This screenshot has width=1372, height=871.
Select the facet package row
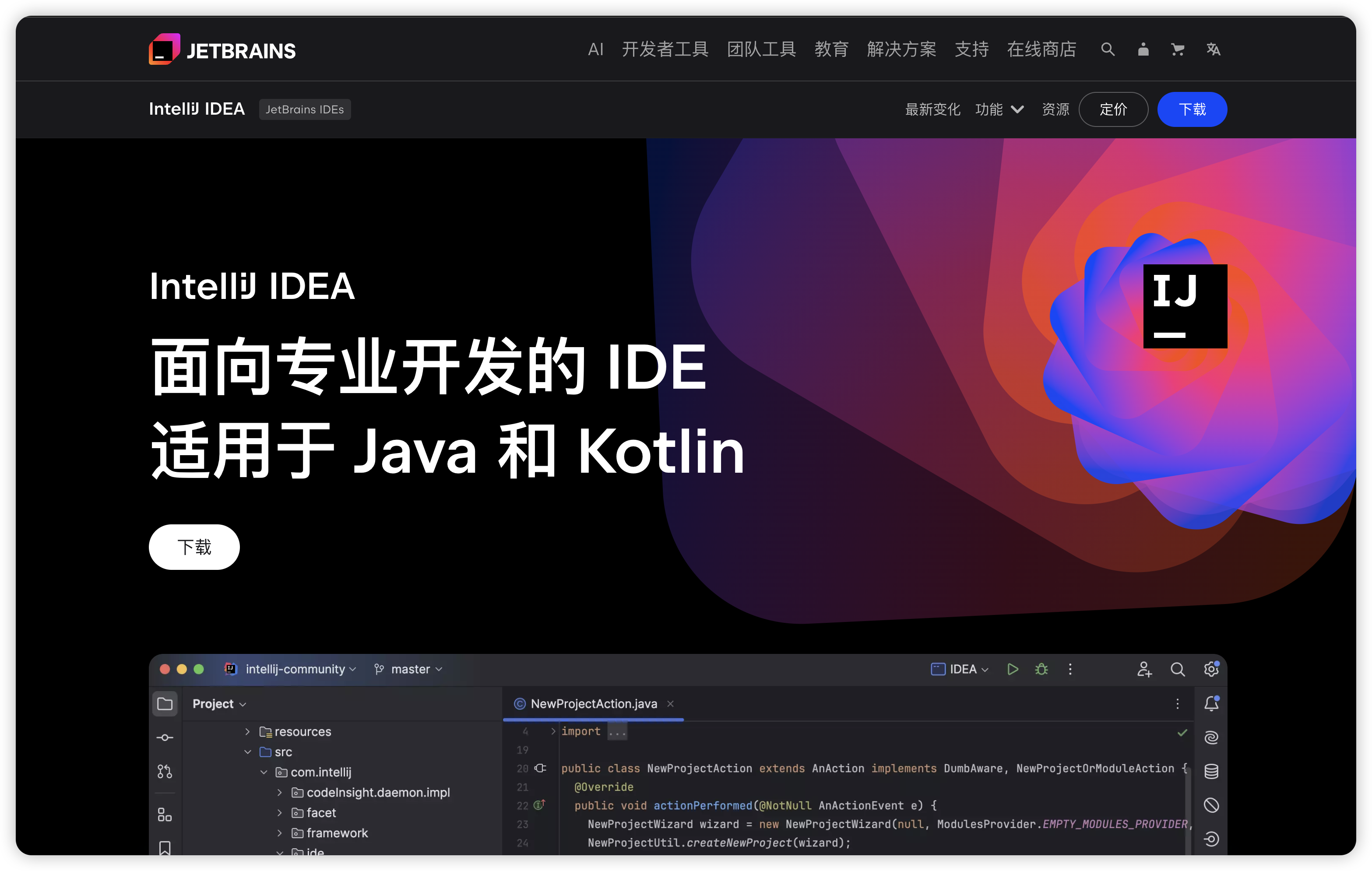point(342,813)
